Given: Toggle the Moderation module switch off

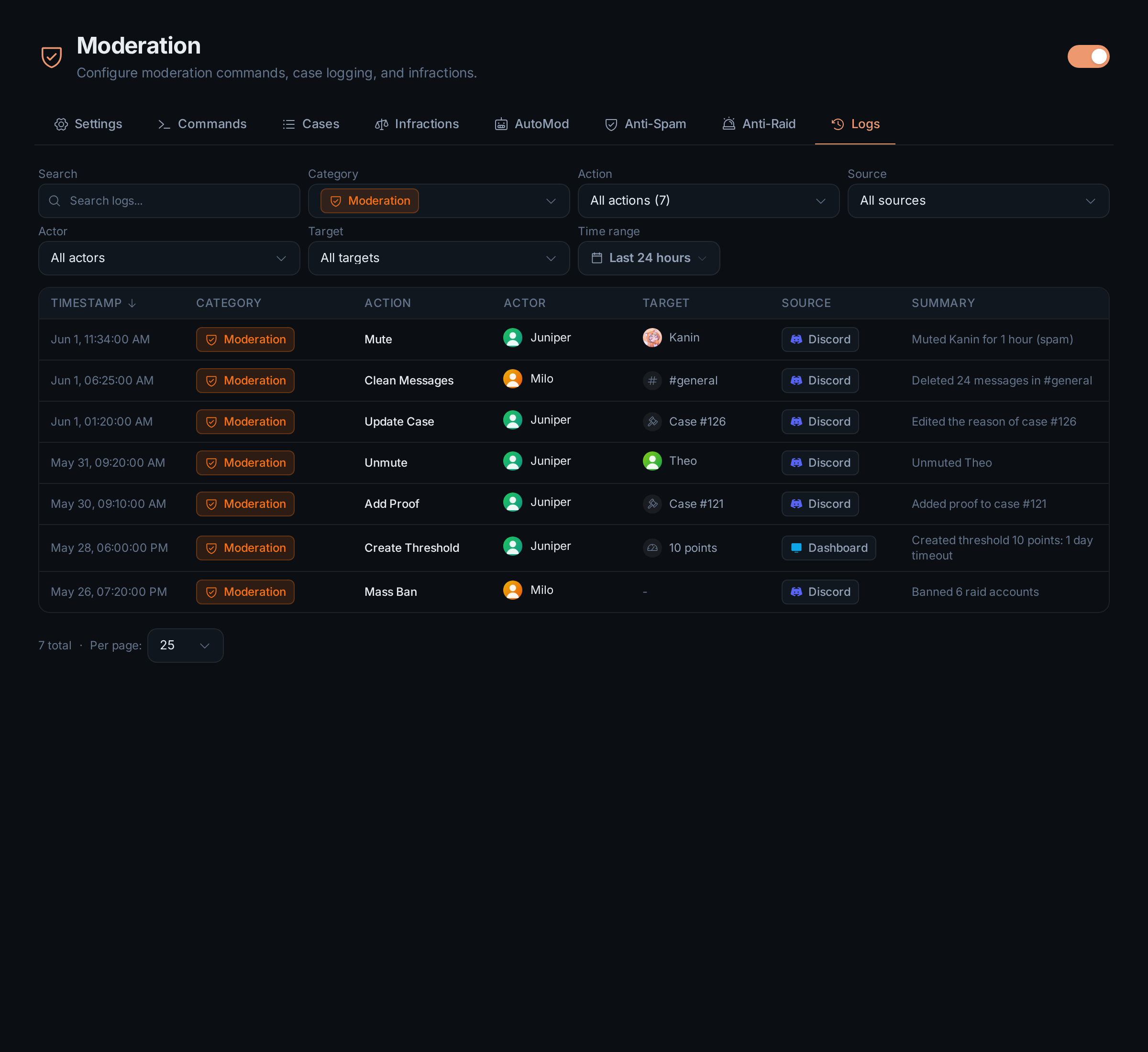Looking at the screenshot, I should click(1088, 56).
